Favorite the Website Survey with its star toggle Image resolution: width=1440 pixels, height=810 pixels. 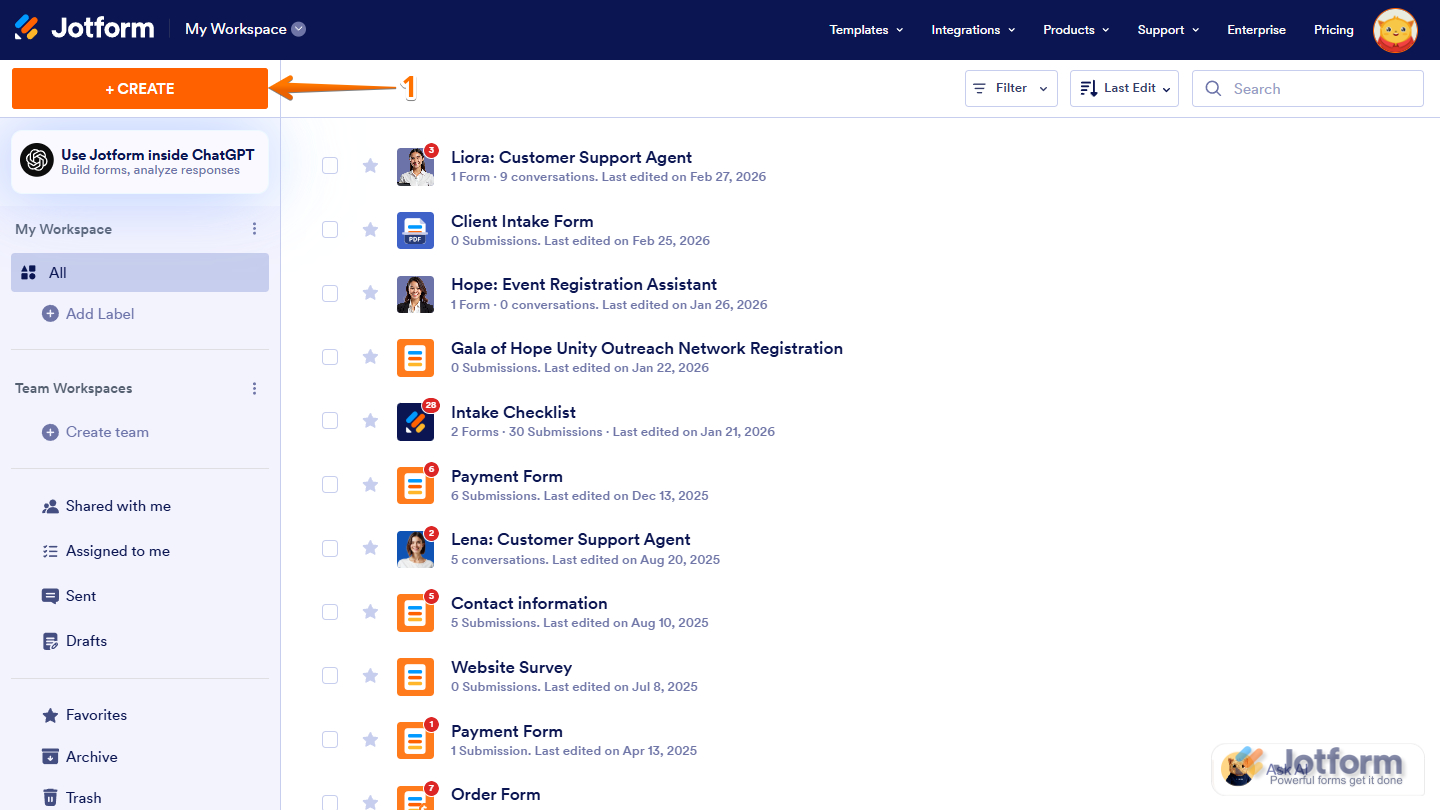tap(370, 675)
